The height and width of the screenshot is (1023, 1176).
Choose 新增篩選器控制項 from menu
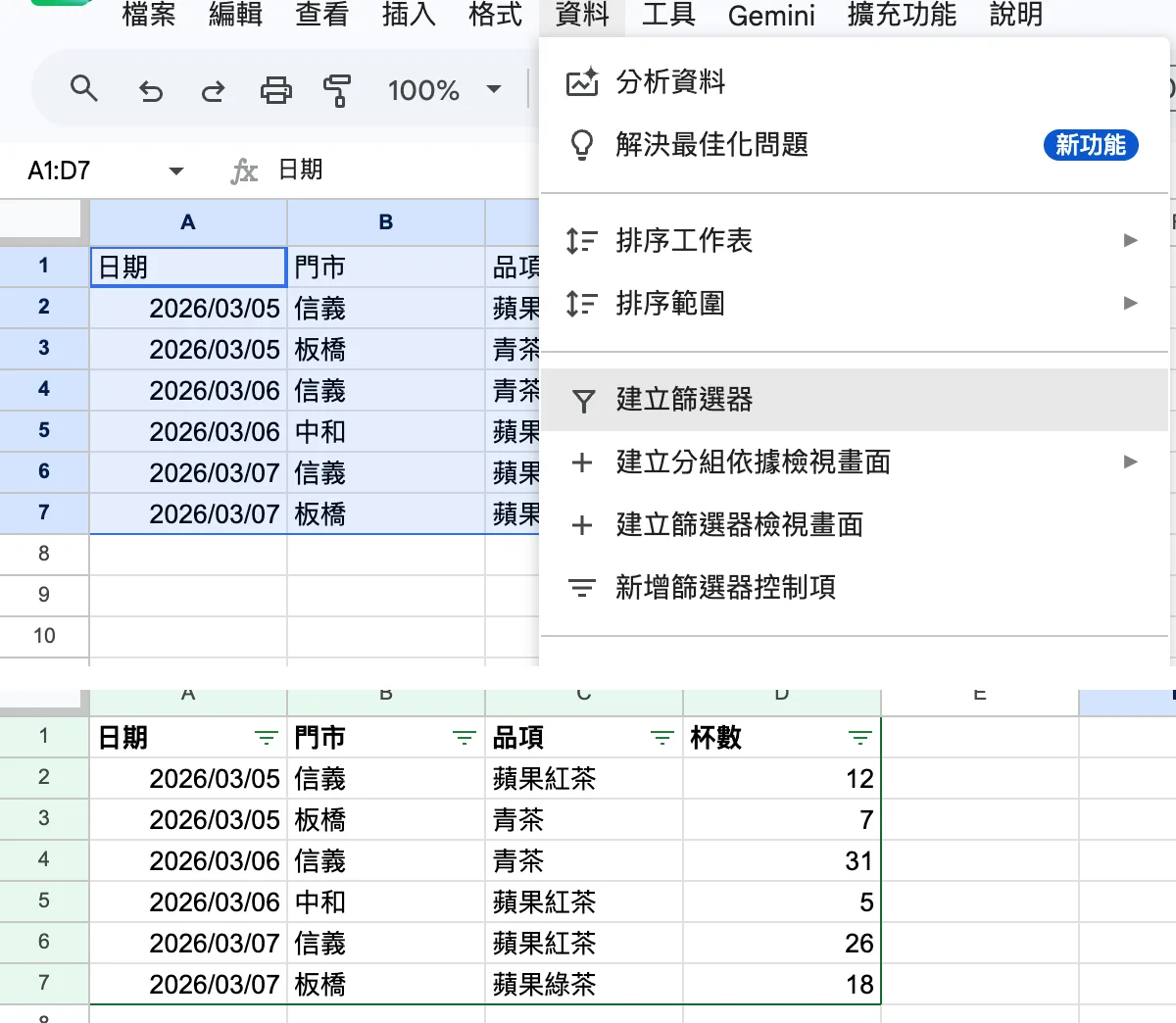[855, 588]
